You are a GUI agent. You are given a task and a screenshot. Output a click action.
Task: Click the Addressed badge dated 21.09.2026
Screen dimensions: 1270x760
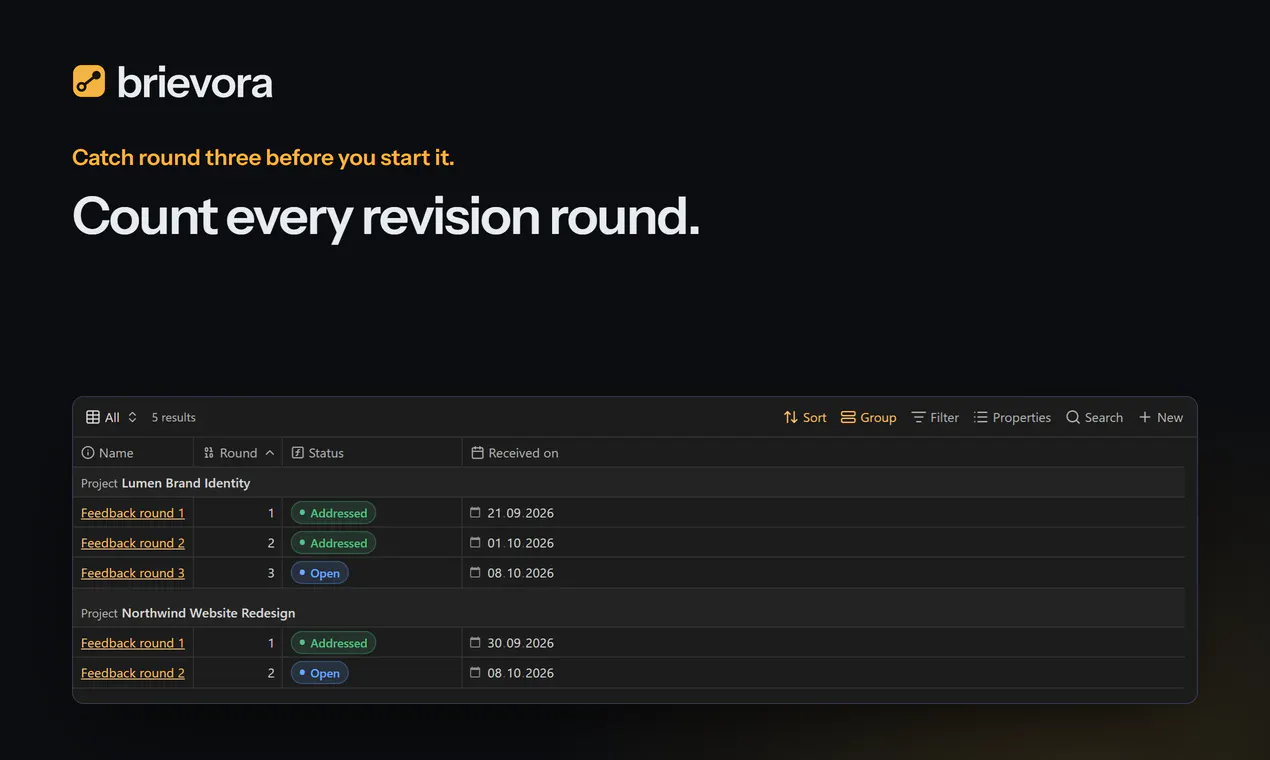coord(333,513)
